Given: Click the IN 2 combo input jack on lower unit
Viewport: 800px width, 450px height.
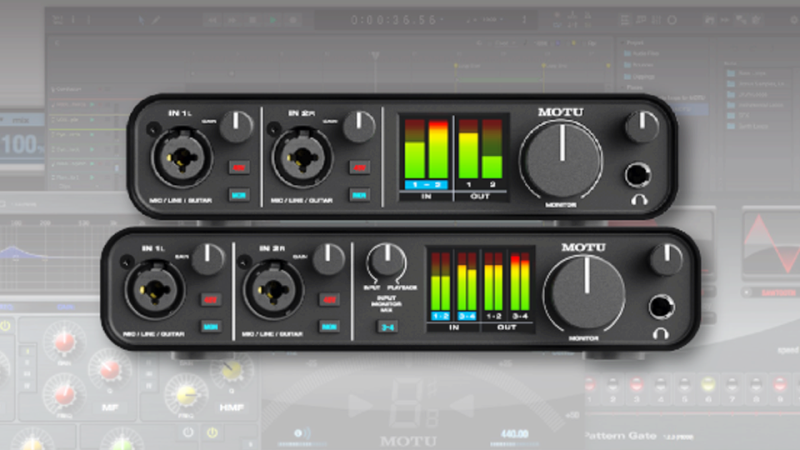Looking at the screenshot, I should 273,289.
